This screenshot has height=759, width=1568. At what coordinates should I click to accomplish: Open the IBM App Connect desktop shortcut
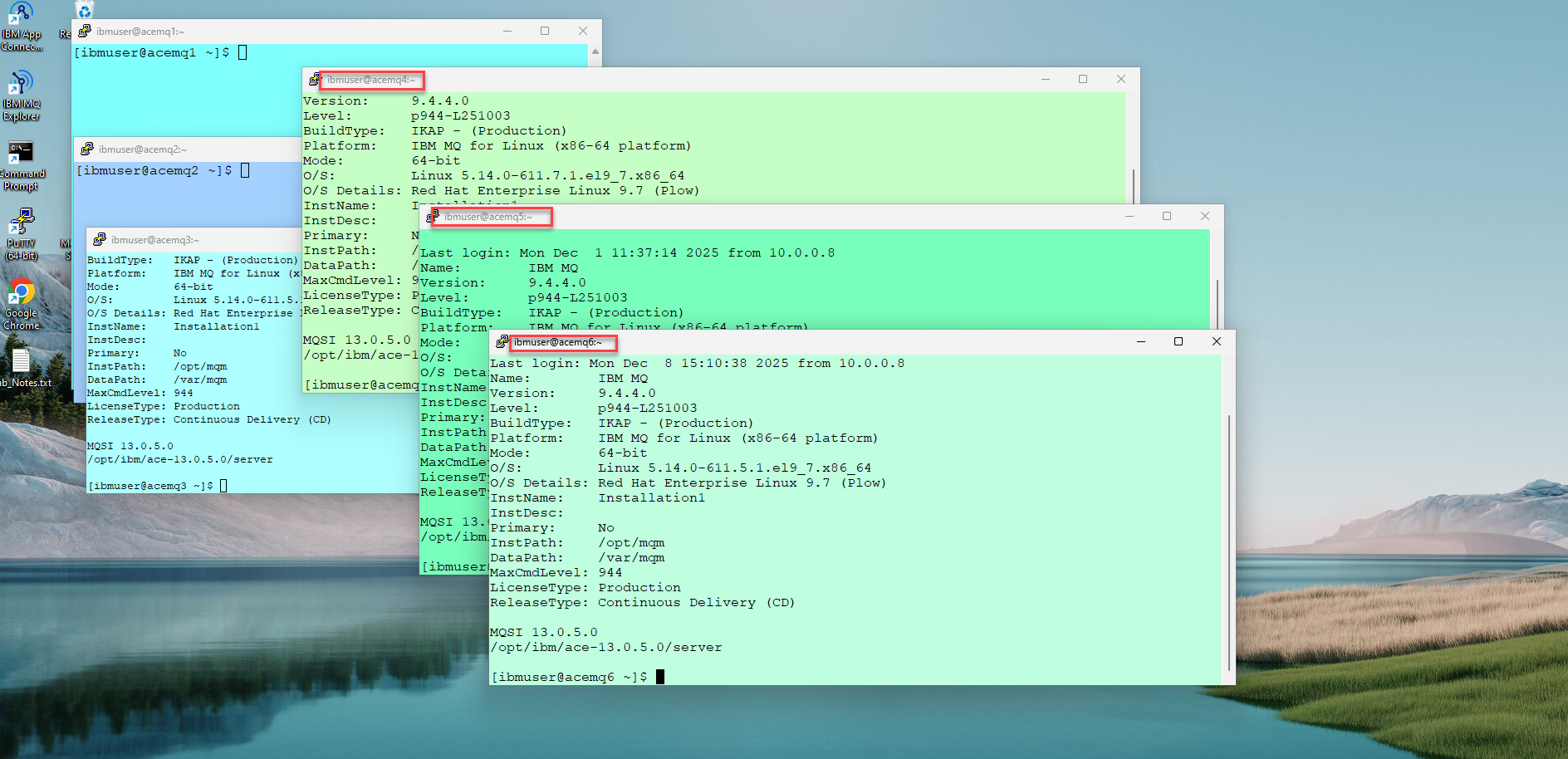tap(21, 27)
